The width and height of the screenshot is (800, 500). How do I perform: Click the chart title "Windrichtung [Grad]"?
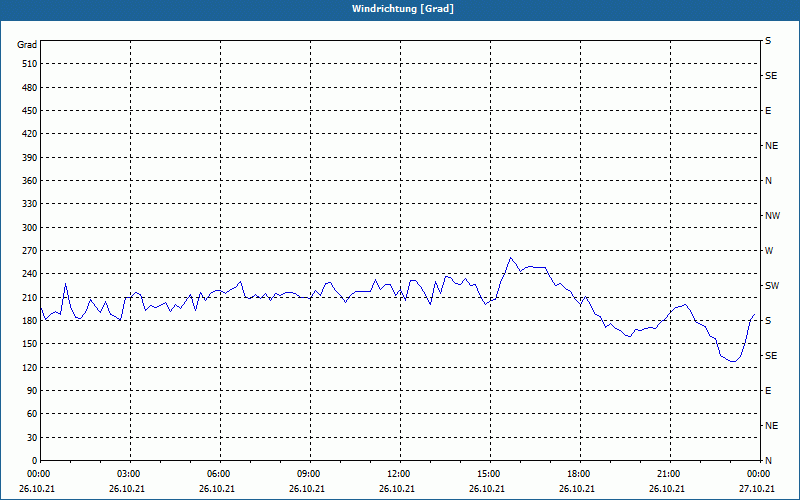[403, 9]
